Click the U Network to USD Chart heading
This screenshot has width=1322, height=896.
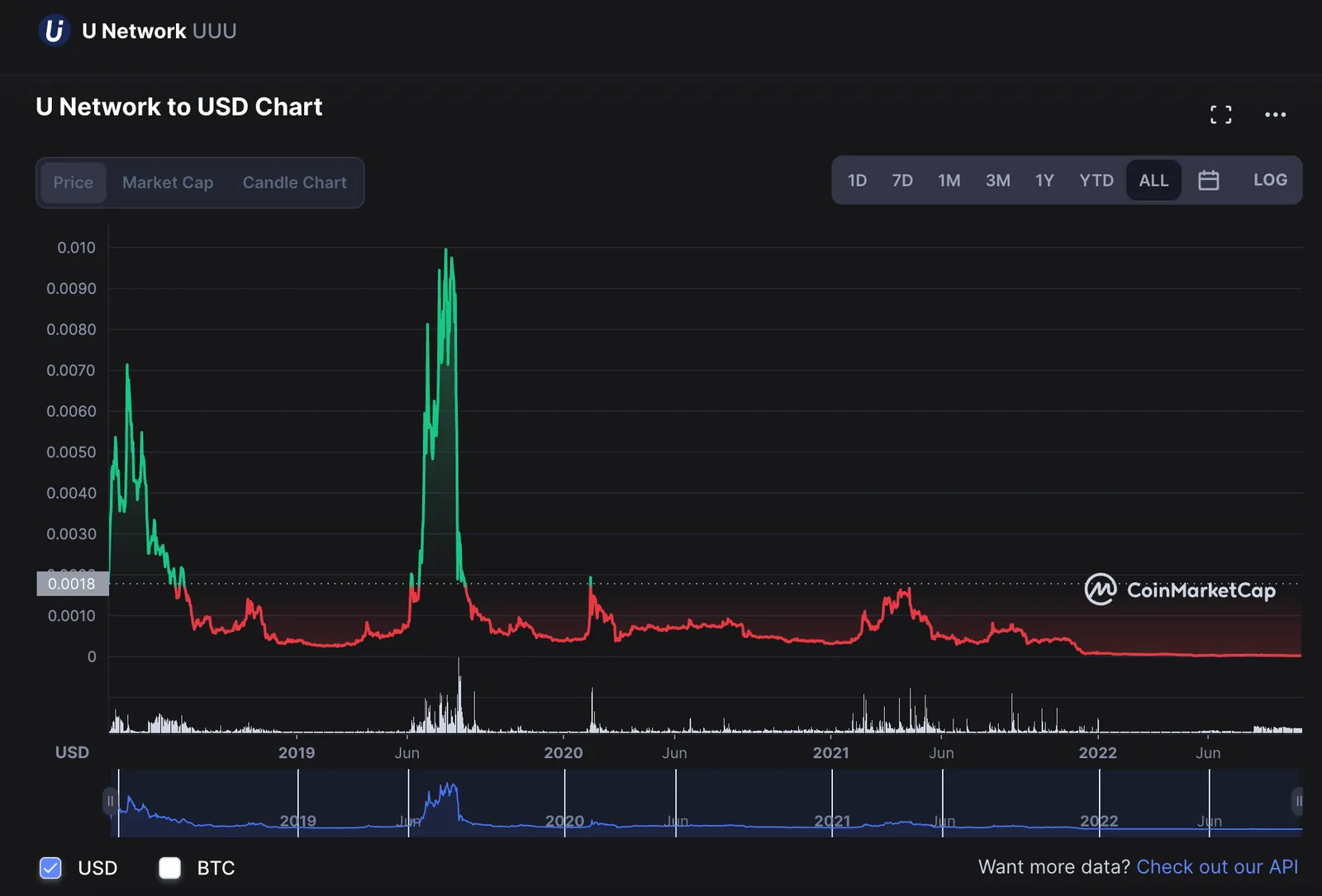click(x=178, y=107)
